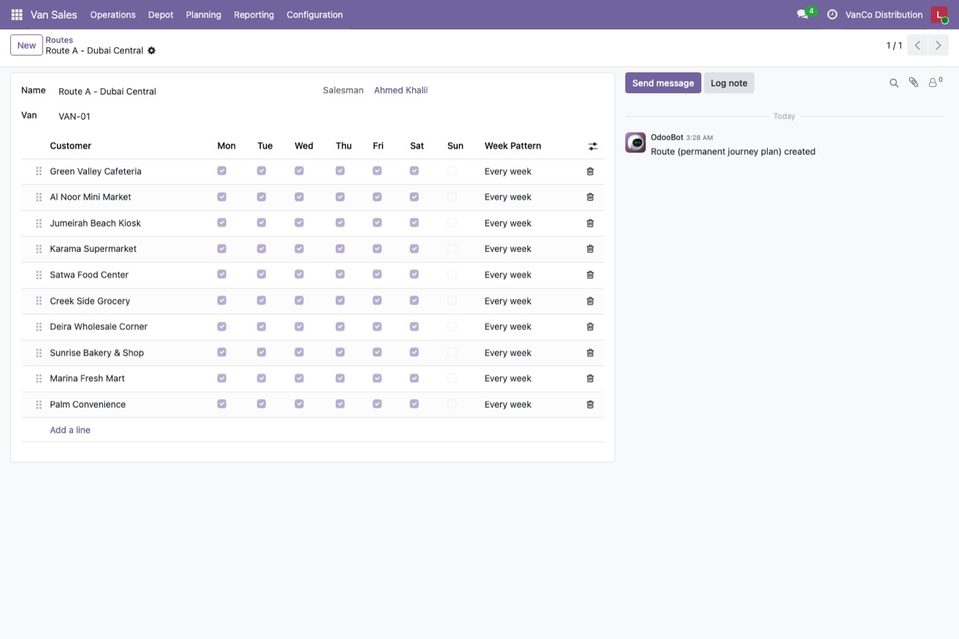Click drag handle of Green Valley Cafeteria row
The width and height of the screenshot is (959, 639).
tap(39, 171)
